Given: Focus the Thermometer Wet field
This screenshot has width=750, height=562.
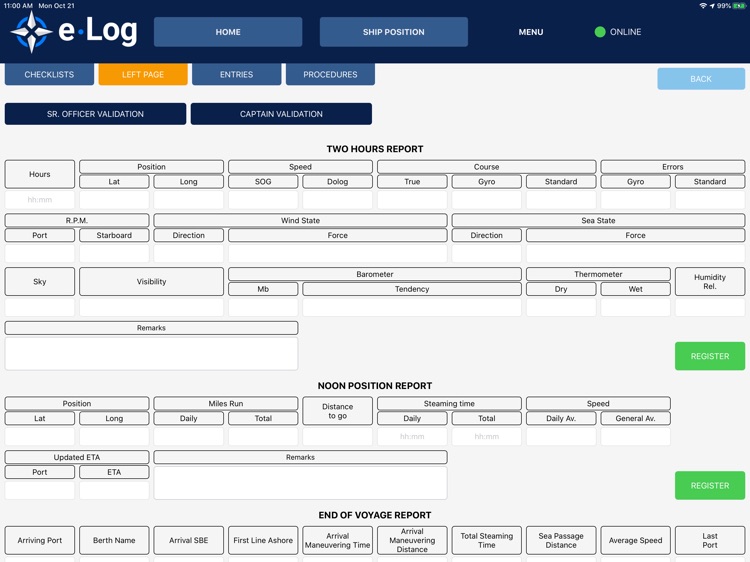Looking at the screenshot, I should click(636, 307).
